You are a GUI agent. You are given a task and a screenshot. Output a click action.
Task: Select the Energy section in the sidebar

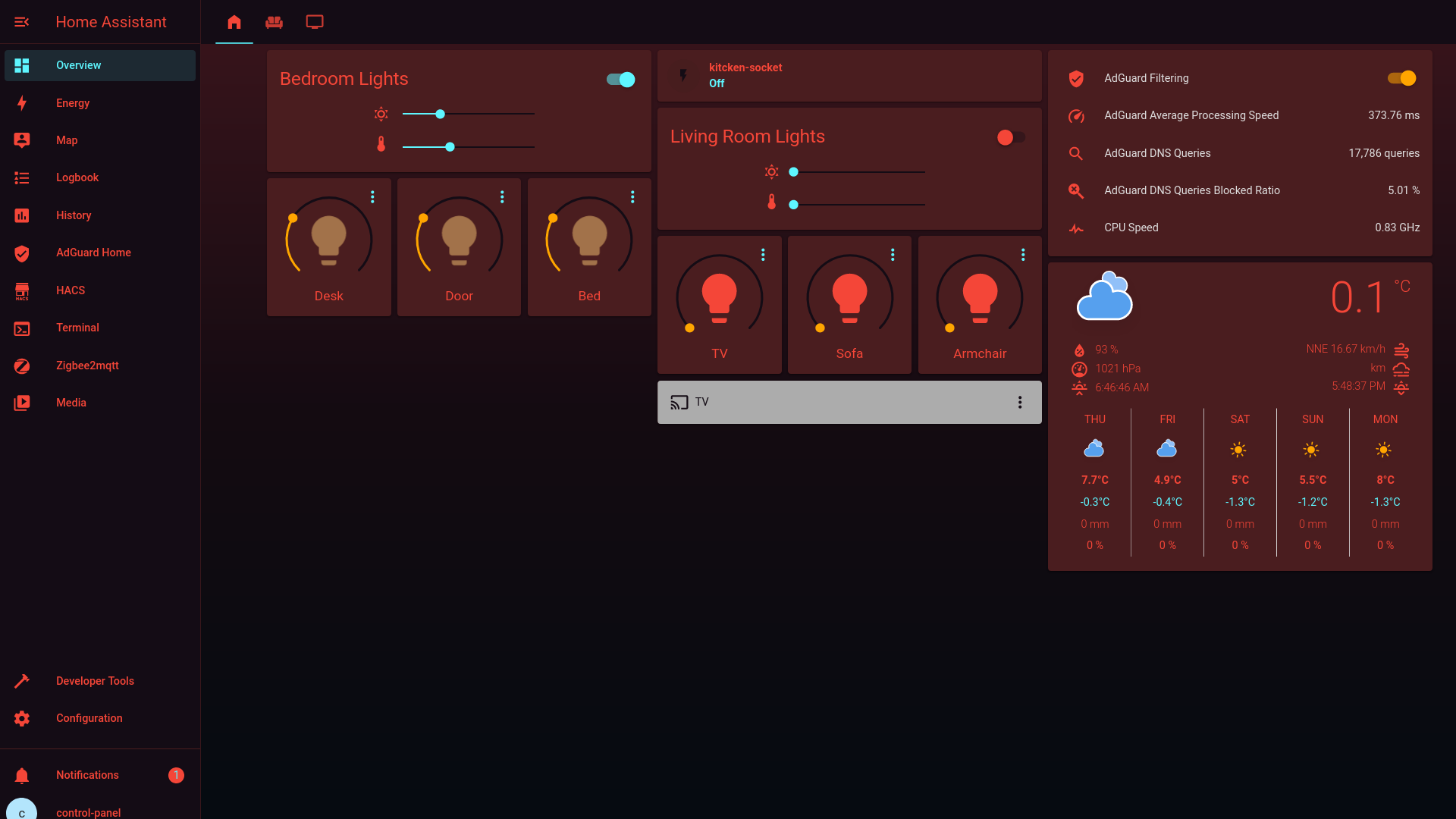[x=73, y=102]
